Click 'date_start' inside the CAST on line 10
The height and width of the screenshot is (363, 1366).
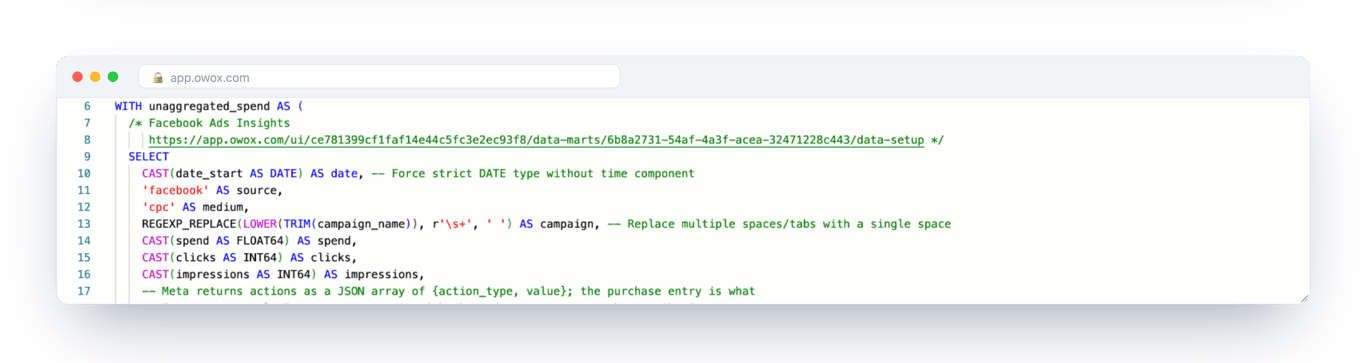(x=209, y=174)
